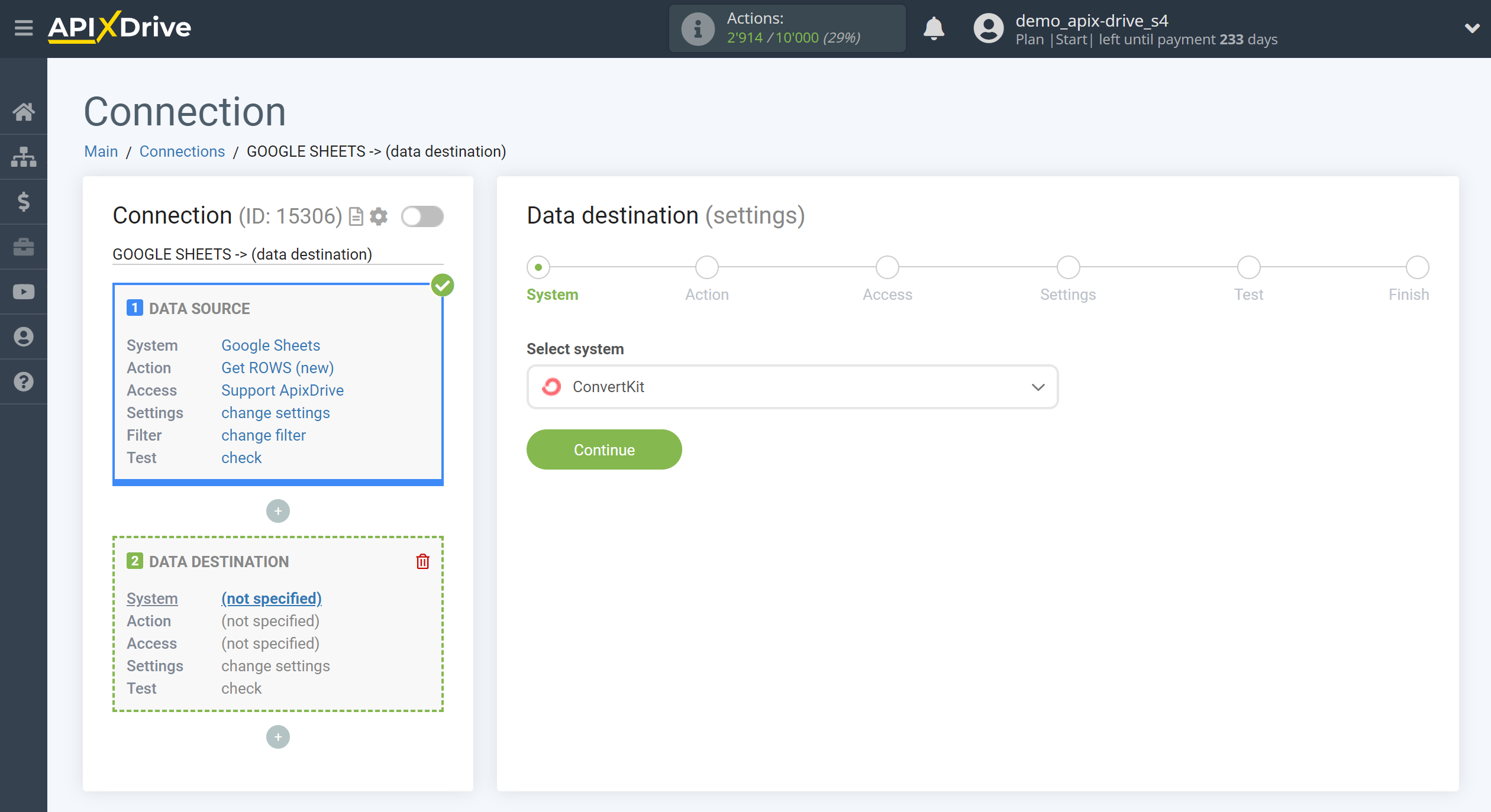Click the Continue button

click(604, 449)
